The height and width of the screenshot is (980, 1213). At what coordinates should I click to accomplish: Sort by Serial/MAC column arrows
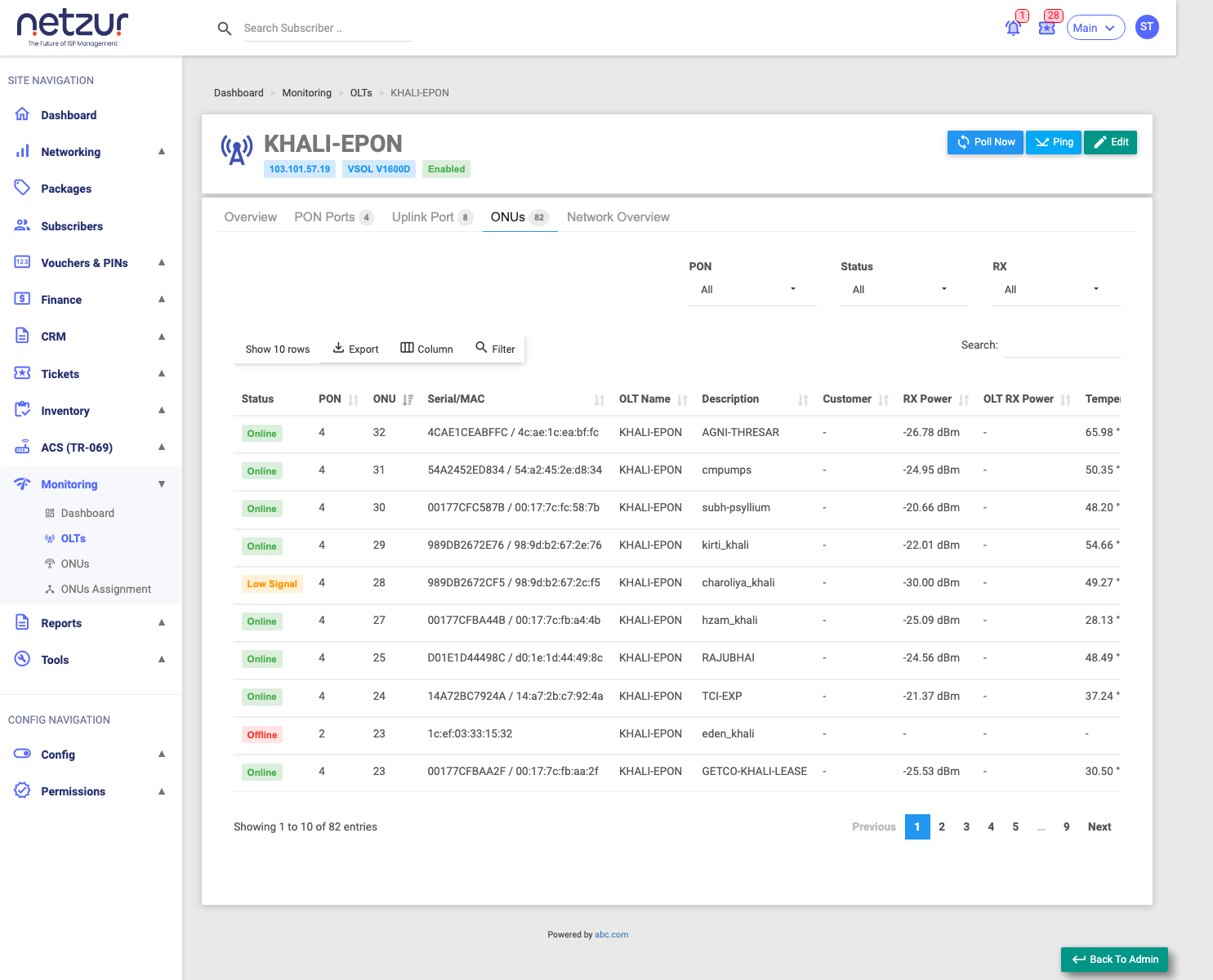600,400
